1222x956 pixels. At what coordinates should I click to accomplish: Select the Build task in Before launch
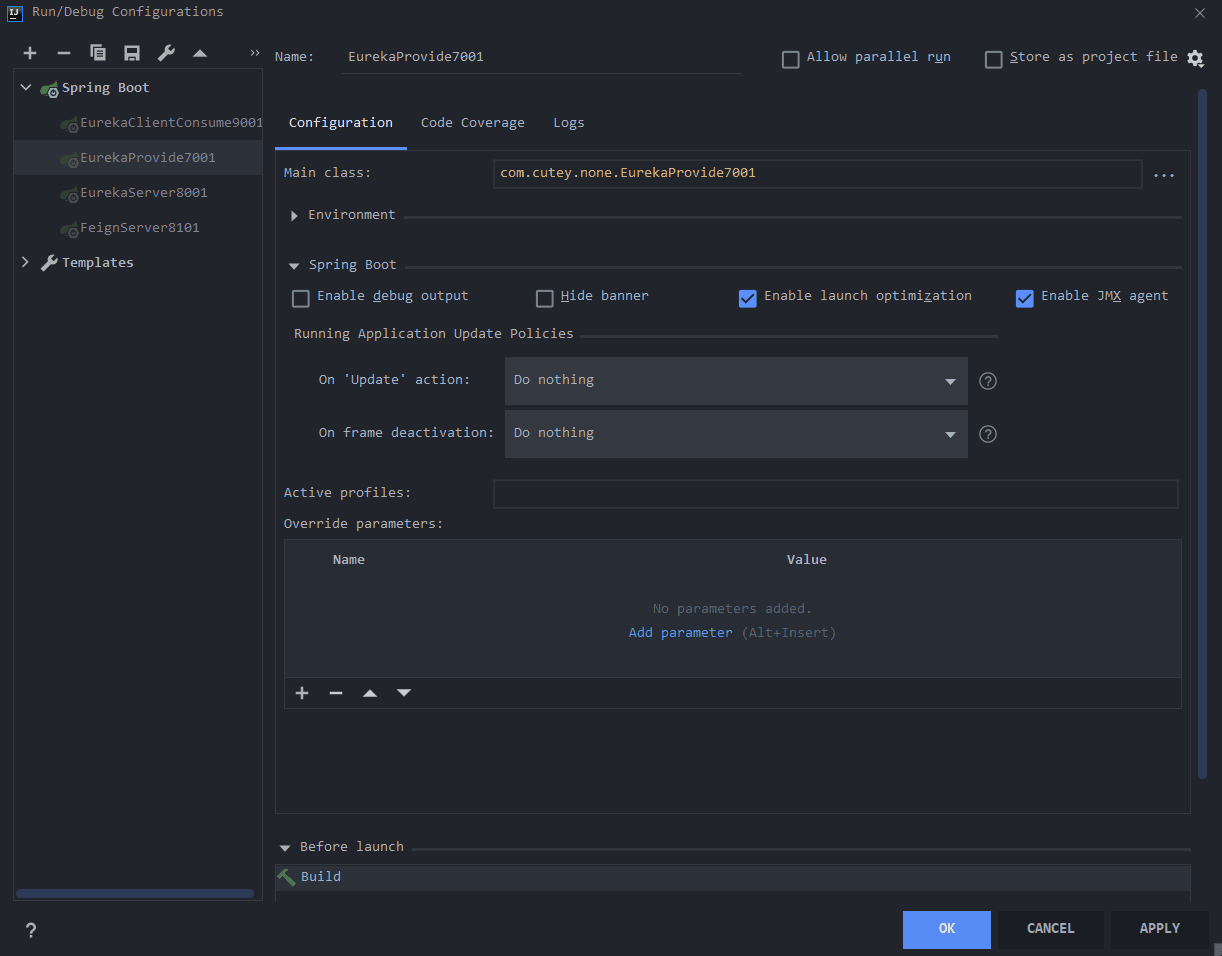coord(733,877)
